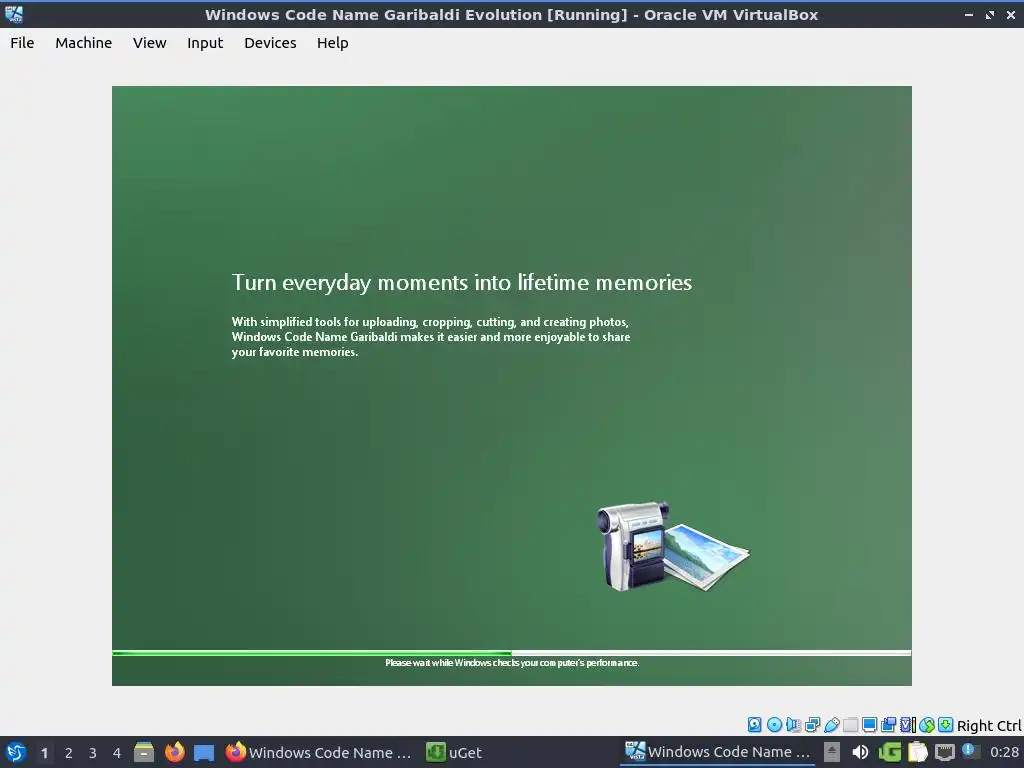Switch to the uGet taskbar window
Viewport: 1024px width, 768px height.
pos(455,752)
